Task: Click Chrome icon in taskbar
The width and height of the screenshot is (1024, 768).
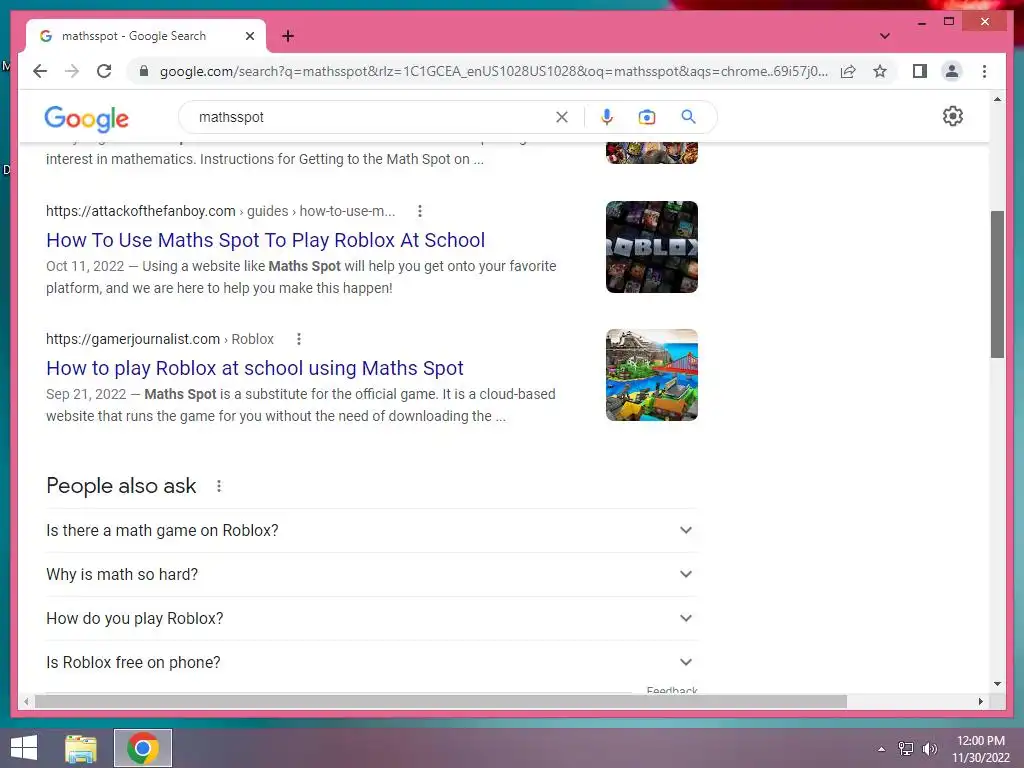Action: pyautogui.click(x=143, y=748)
